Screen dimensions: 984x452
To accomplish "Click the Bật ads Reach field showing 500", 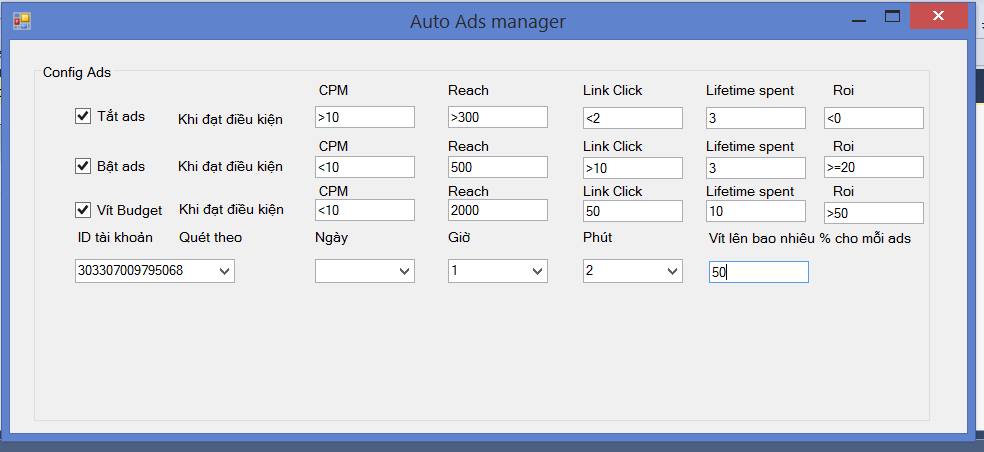I will (x=497, y=167).
